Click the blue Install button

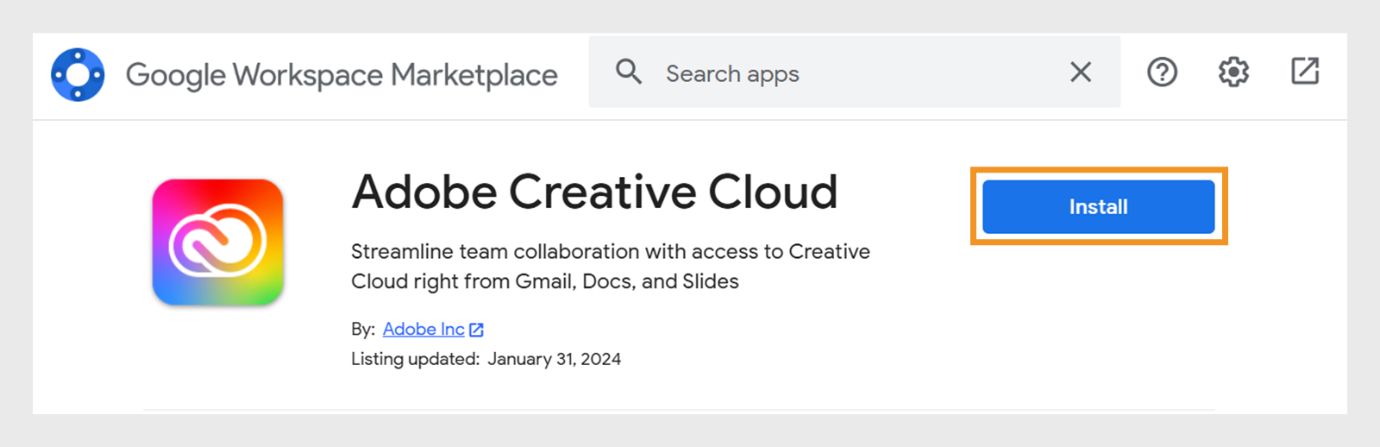point(1098,207)
